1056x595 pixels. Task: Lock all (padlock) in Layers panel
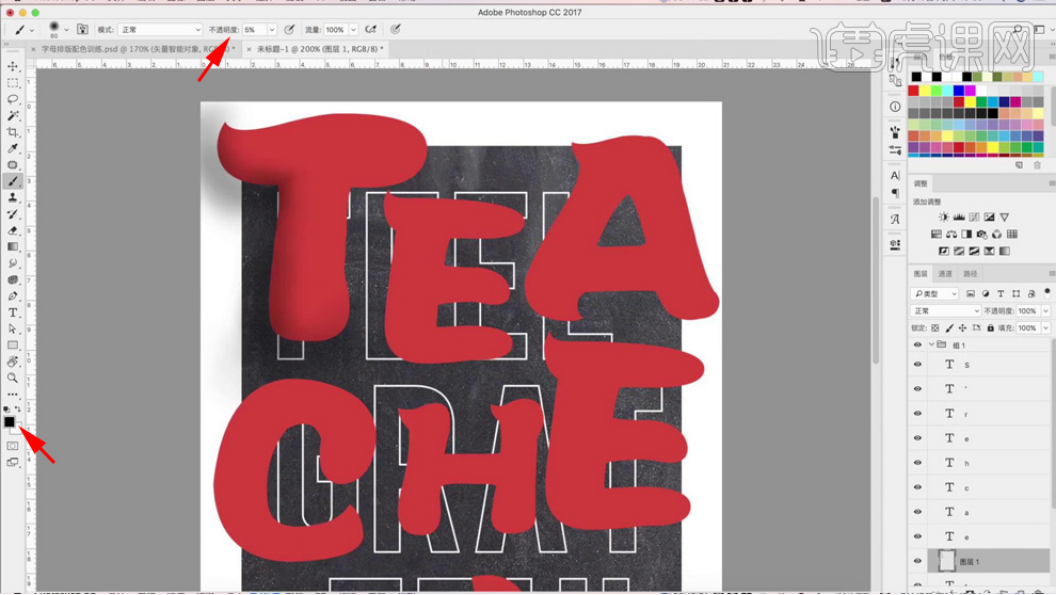[x=990, y=328]
